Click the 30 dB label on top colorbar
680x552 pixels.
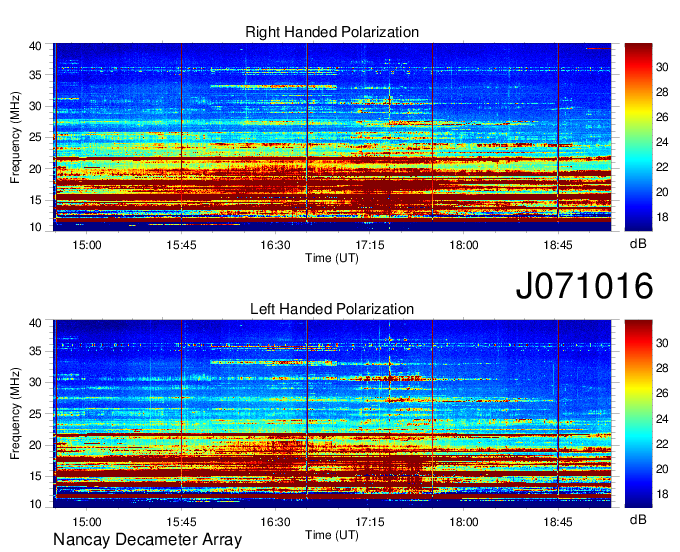(x=662, y=67)
